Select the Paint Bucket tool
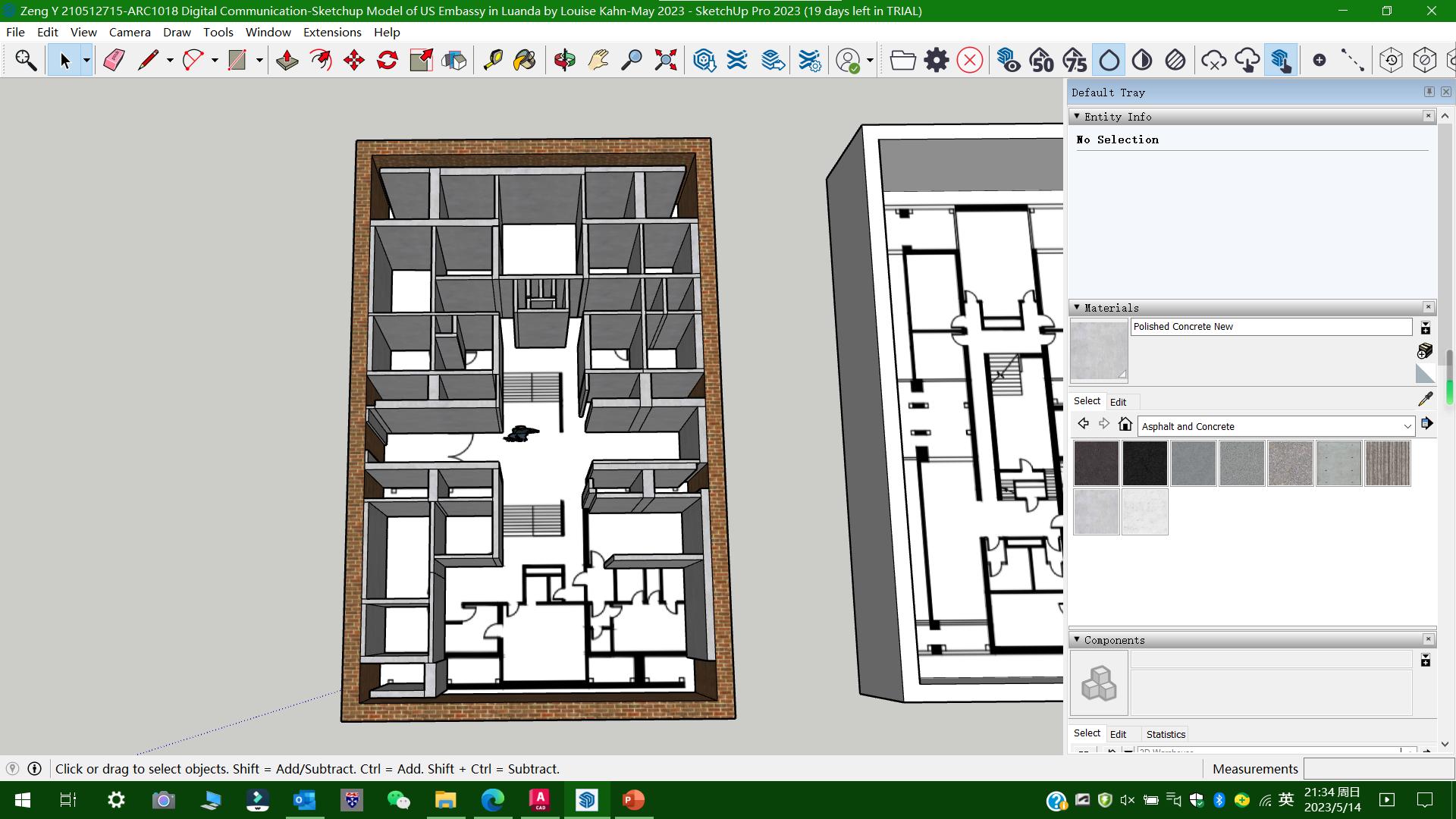1456x819 pixels. coord(525,60)
